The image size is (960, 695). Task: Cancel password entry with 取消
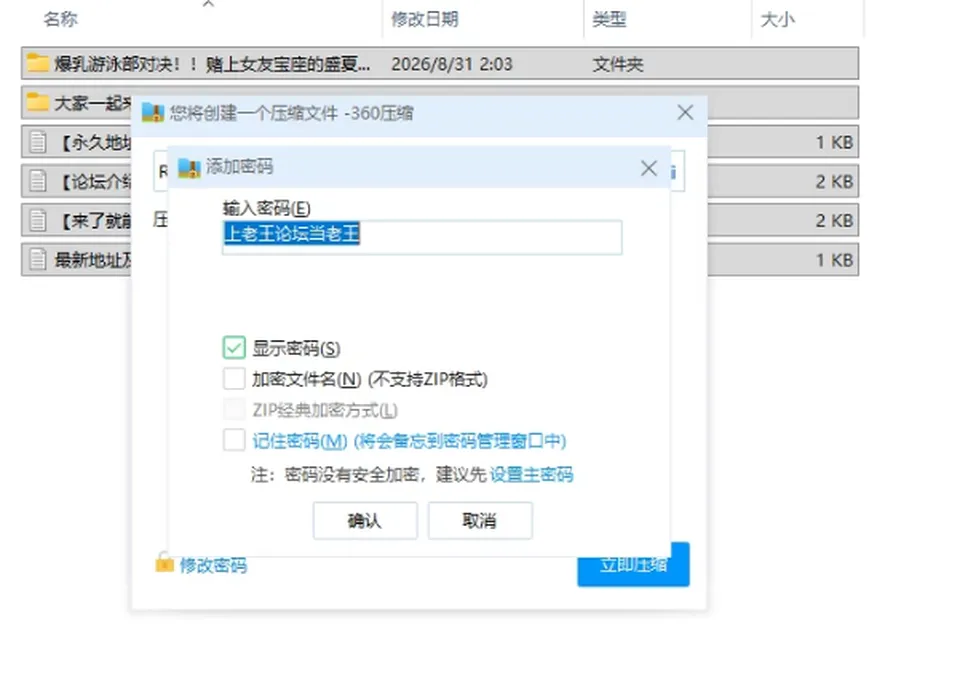pyautogui.click(x=480, y=520)
